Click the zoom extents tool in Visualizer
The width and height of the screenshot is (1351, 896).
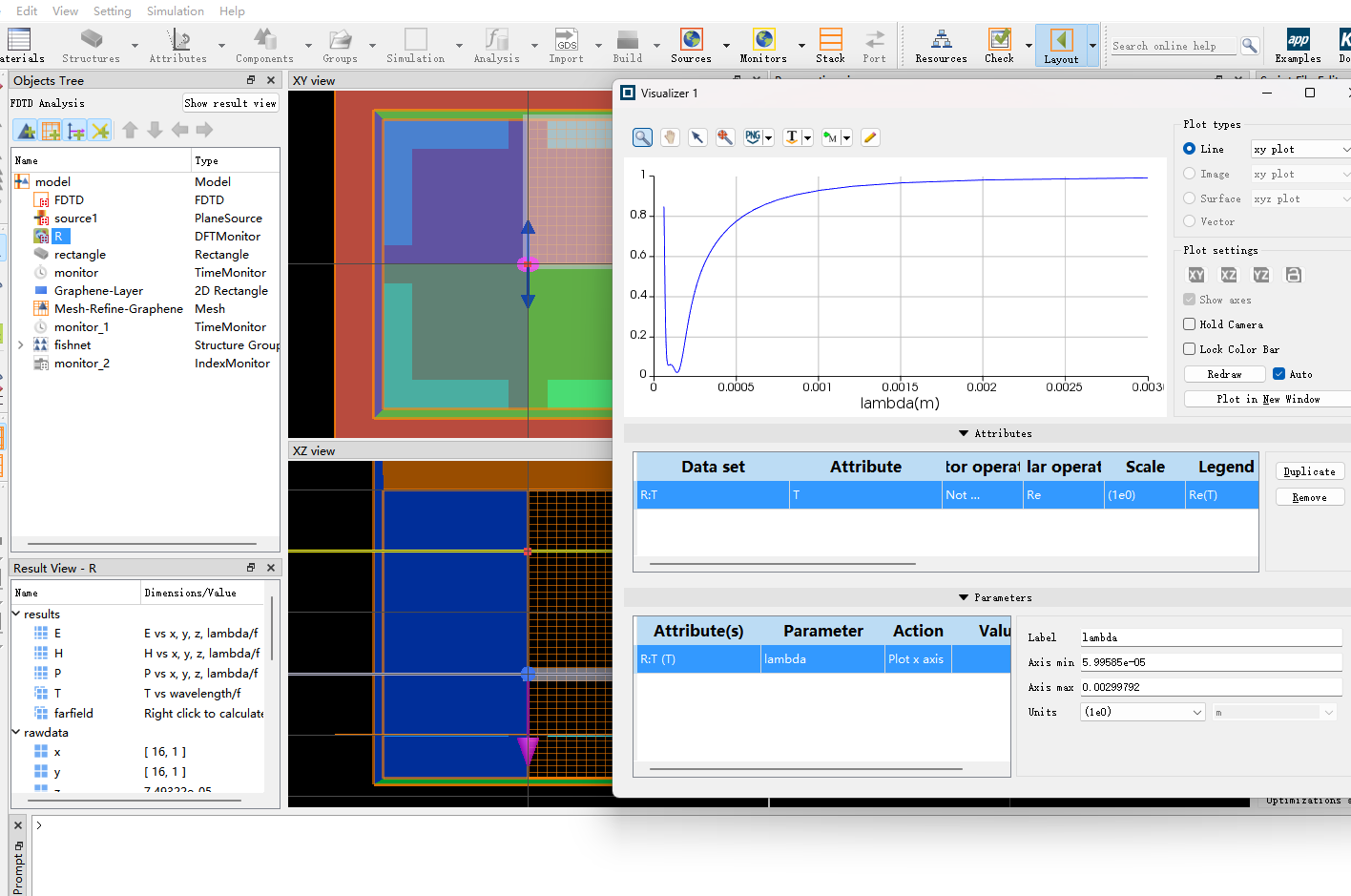pyautogui.click(x=725, y=137)
